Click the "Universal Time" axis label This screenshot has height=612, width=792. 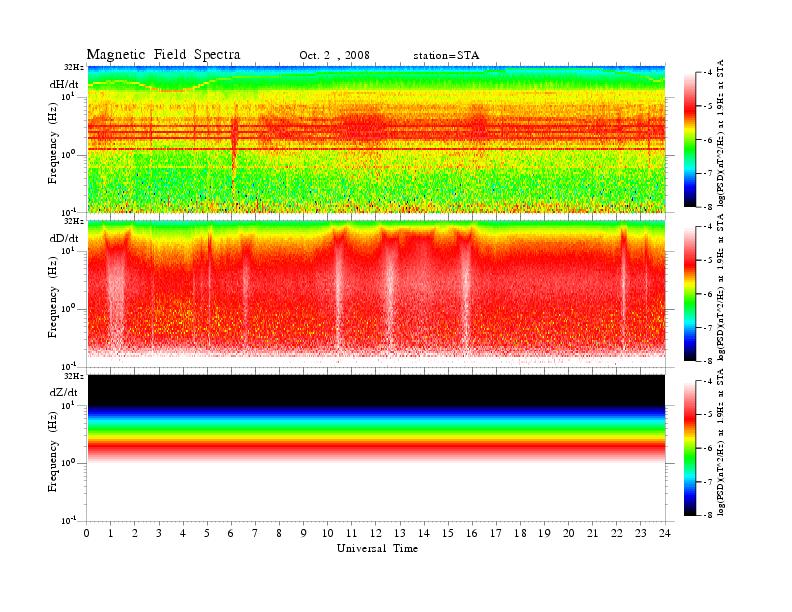click(377, 548)
